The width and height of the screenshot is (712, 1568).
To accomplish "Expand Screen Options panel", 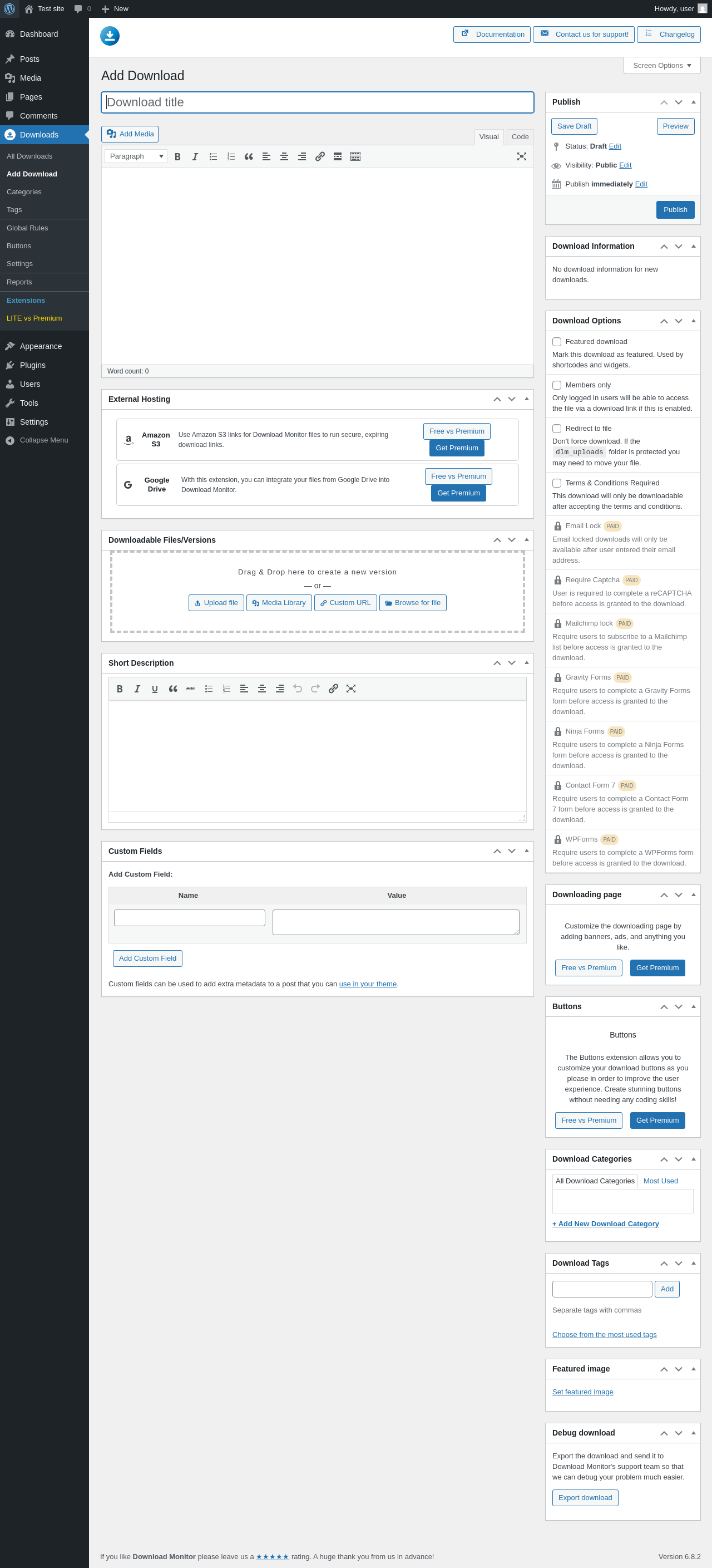I will click(x=662, y=66).
